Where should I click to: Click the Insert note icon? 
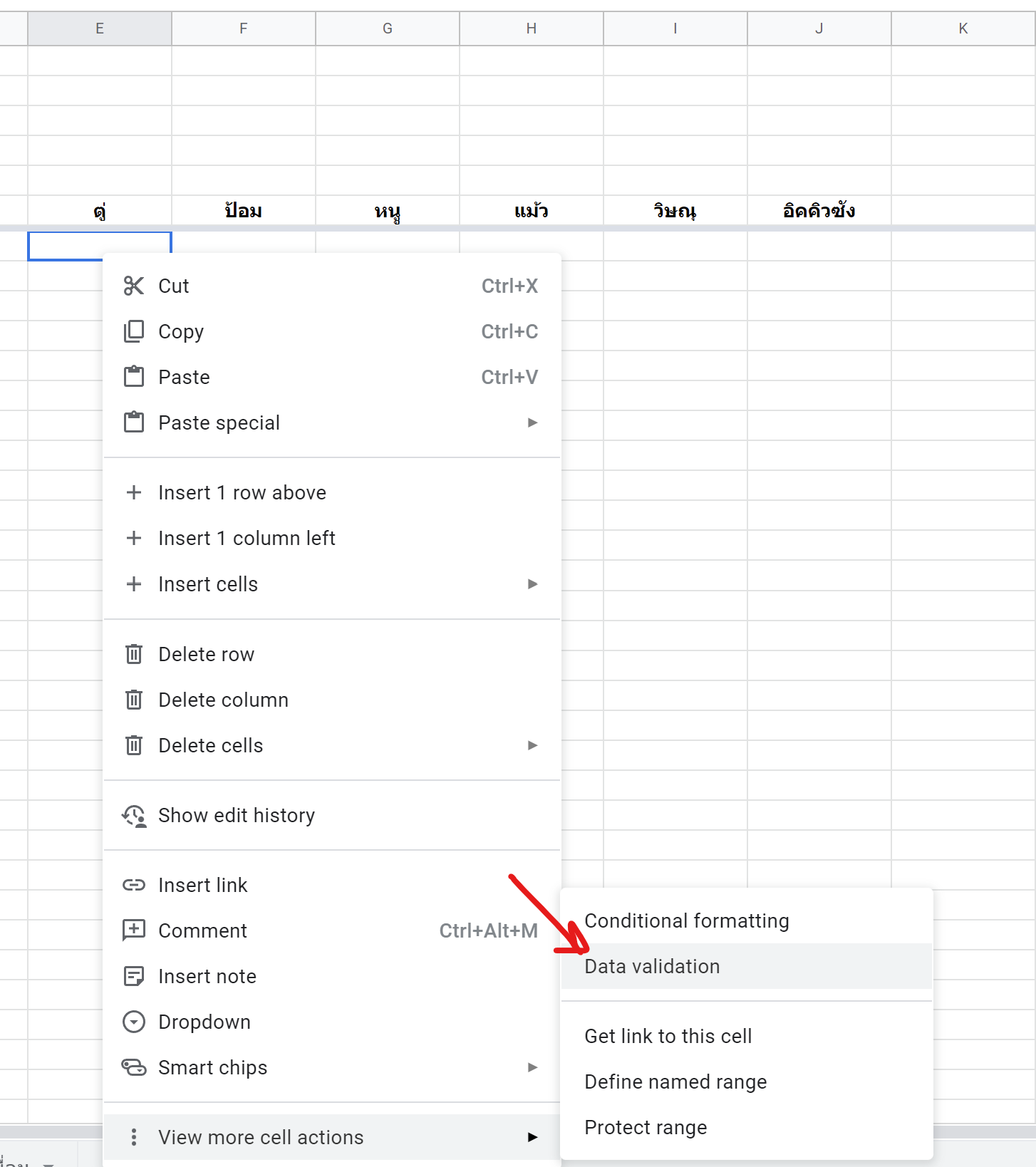134,976
